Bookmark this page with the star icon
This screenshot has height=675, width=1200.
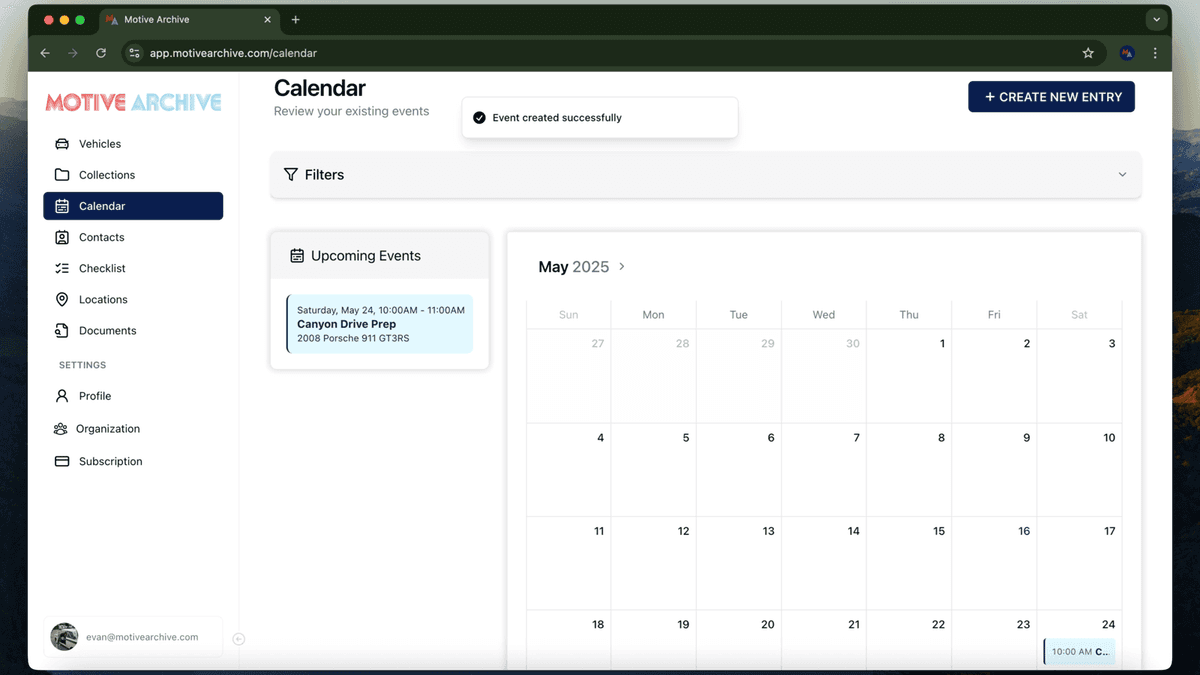coord(1088,53)
